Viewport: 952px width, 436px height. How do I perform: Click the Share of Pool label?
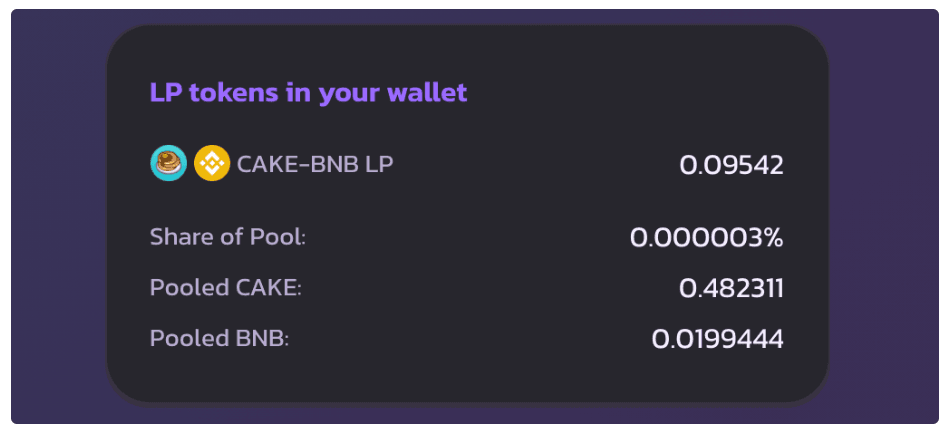tap(227, 238)
